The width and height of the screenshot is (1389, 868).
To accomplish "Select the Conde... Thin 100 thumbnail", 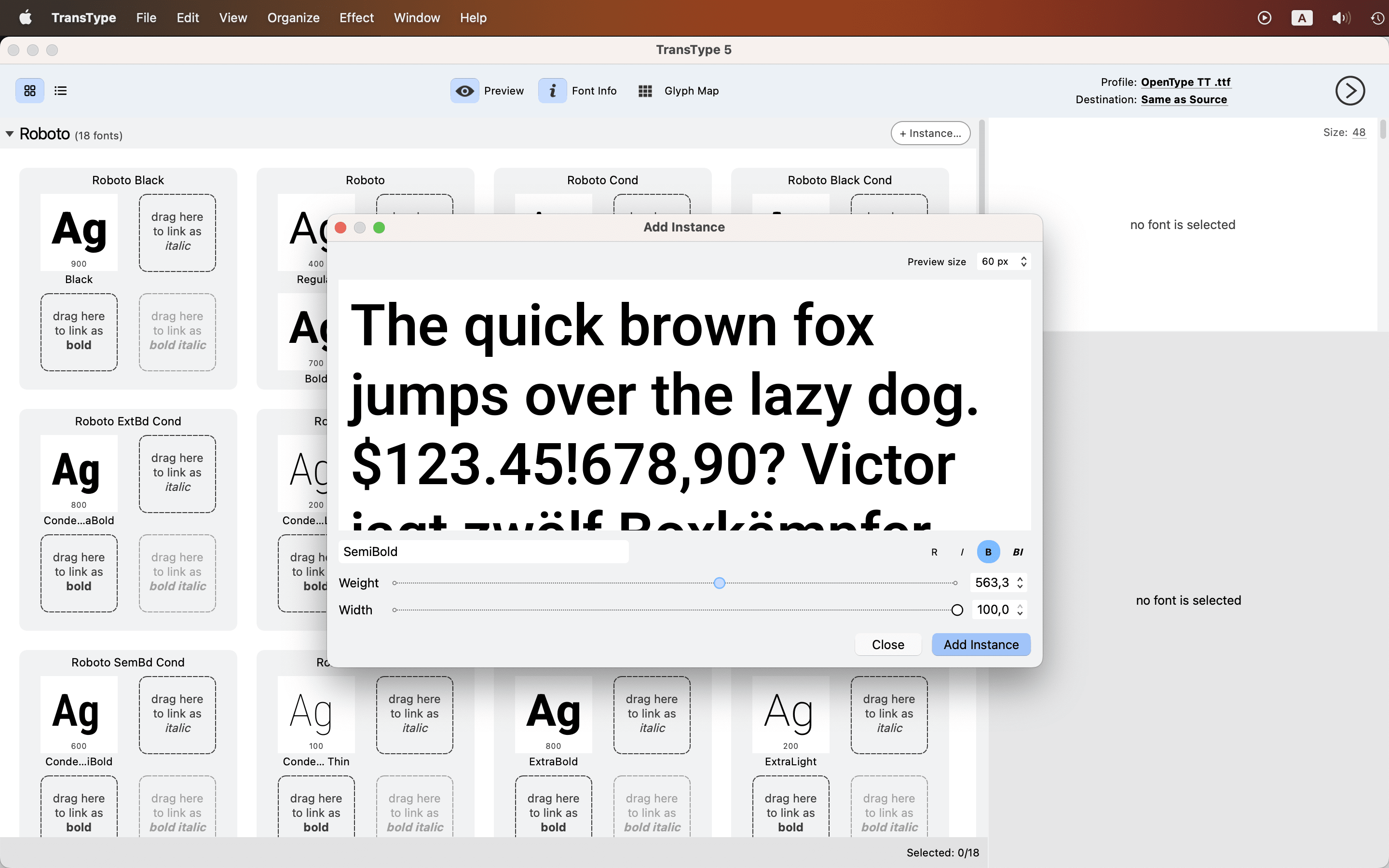I will point(316,715).
